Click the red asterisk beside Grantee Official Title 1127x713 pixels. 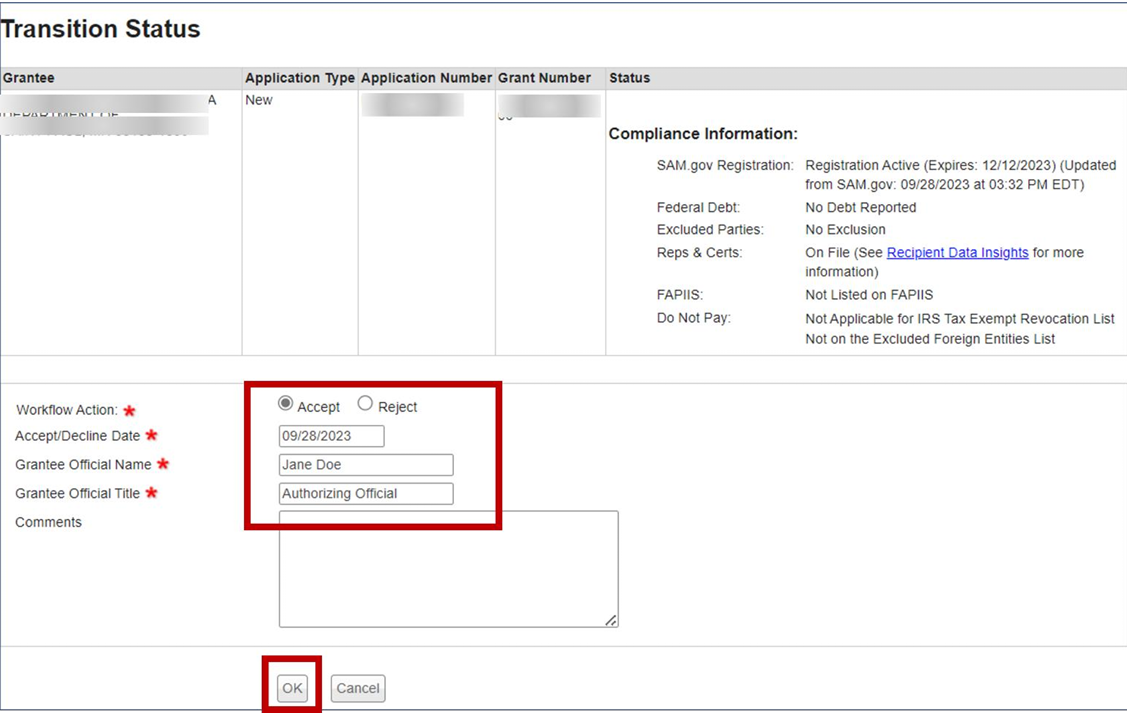[151, 493]
